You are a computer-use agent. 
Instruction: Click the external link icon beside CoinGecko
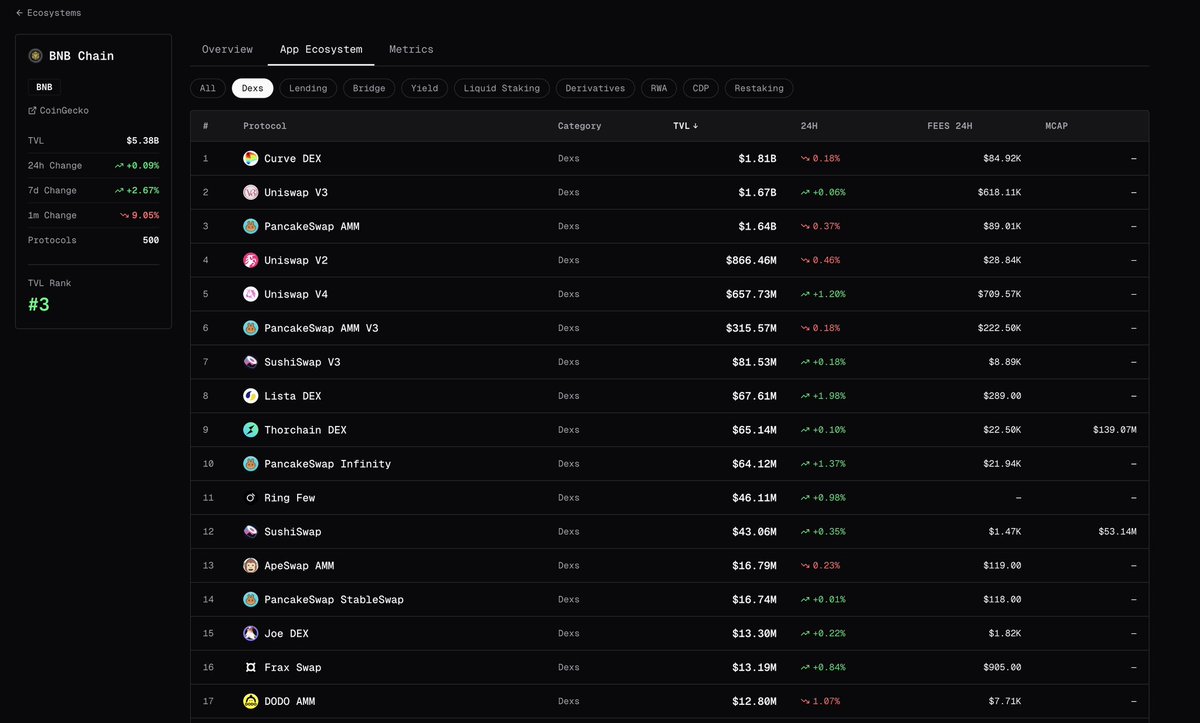pos(32,111)
